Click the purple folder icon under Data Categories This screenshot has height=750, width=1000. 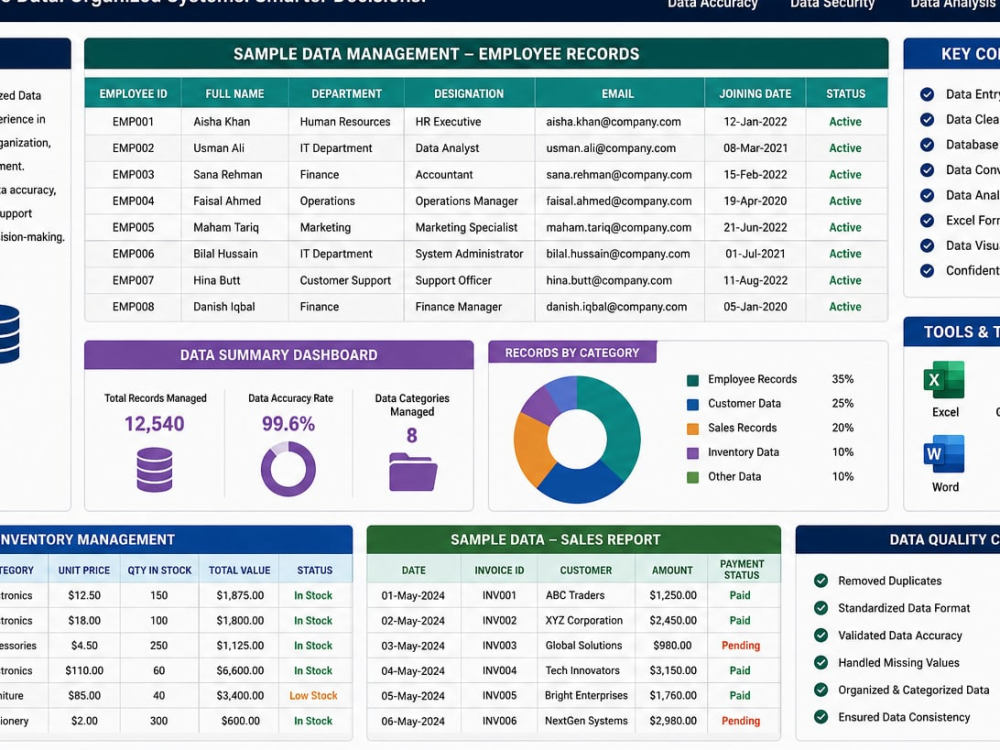[413, 471]
